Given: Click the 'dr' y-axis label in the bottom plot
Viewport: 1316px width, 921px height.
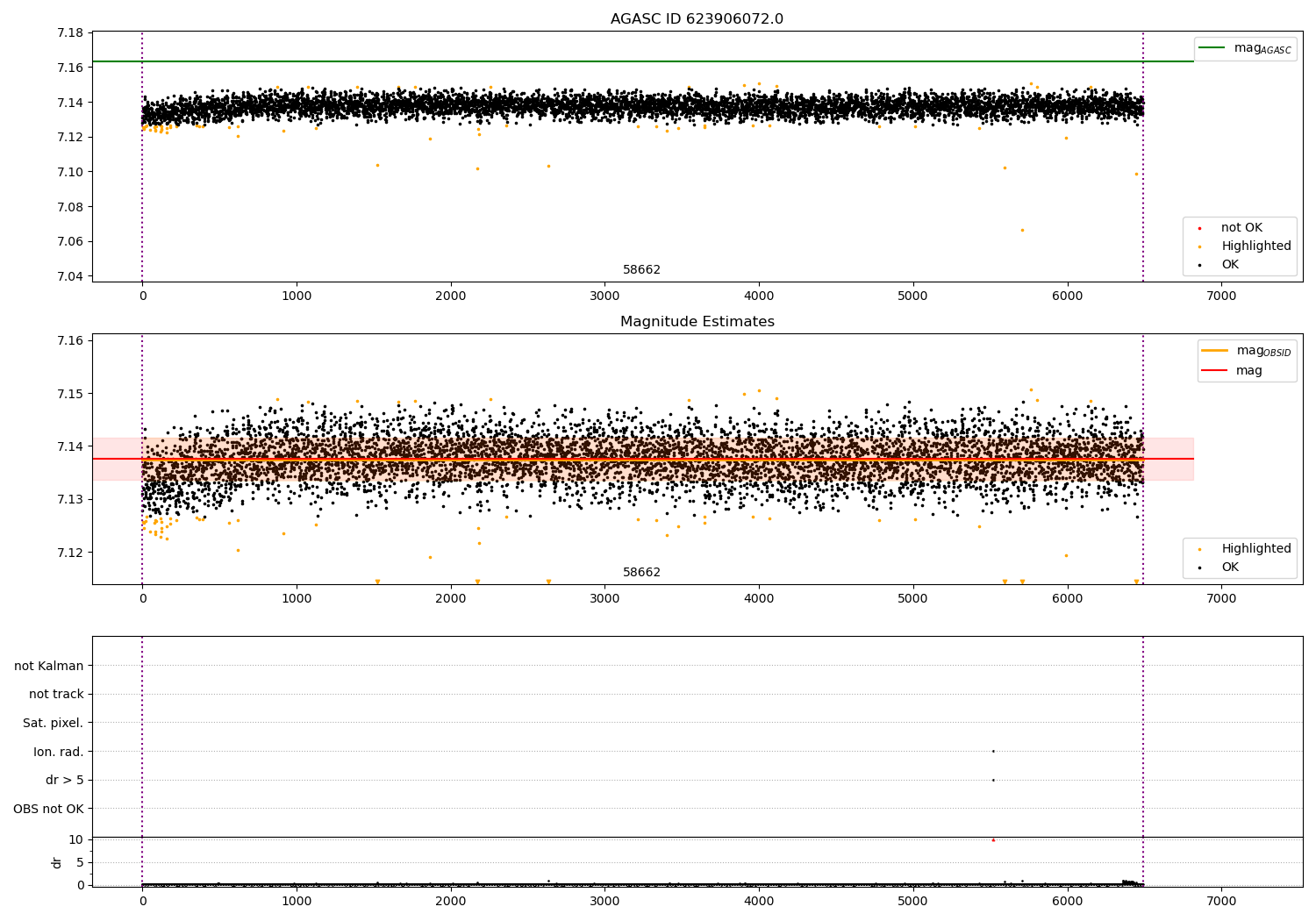Looking at the screenshot, I should [x=57, y=862].
